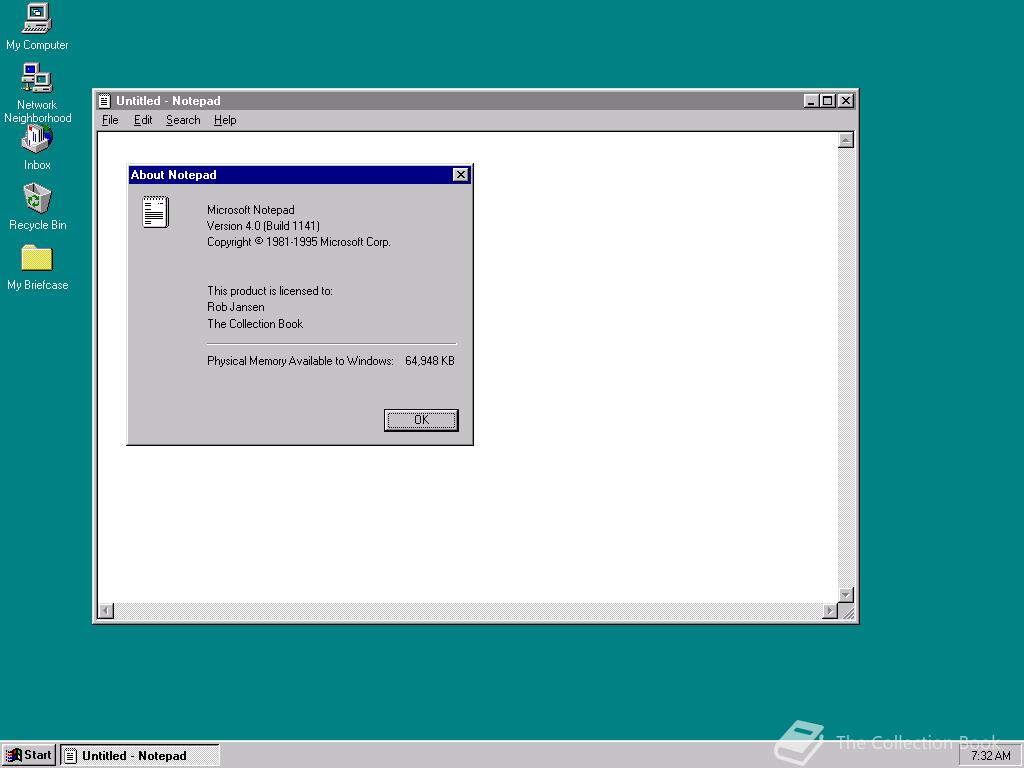Click OK in About Notepad dialog
Image resolution: width=1024 pixels, height=768 pixels.
pyautogui.click(x=421, y=420)
